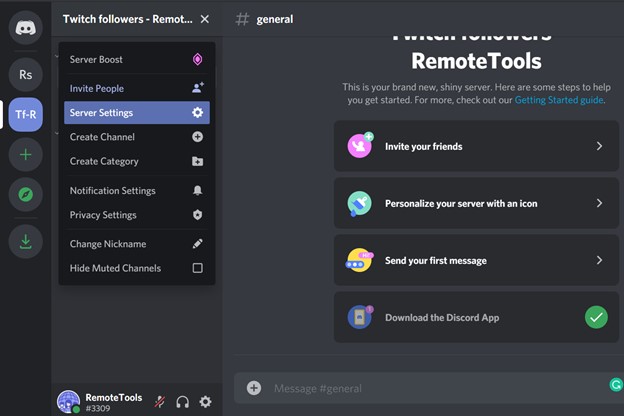This screenshot has height=416, width=624.
Task: Expand Send your first message chevron
Action: click(x=599, y=260)
